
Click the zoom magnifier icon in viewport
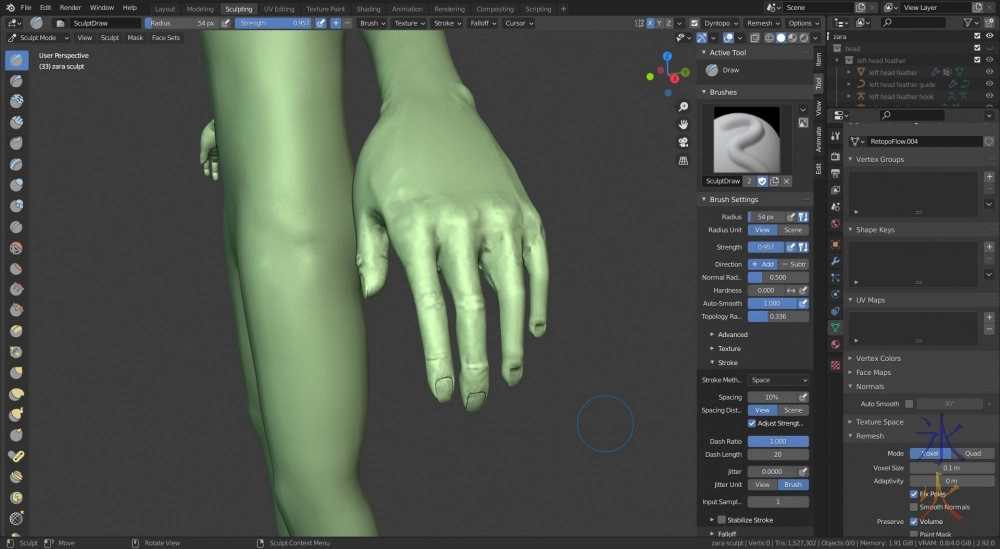click(x=683, y=107)
